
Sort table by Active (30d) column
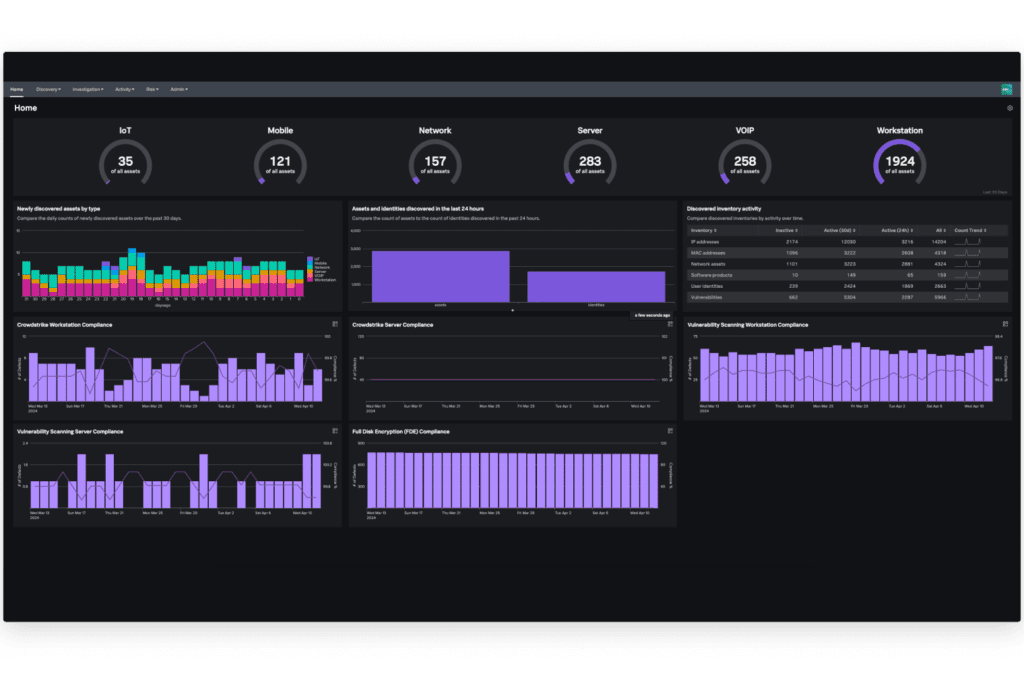tap(839, 231)
